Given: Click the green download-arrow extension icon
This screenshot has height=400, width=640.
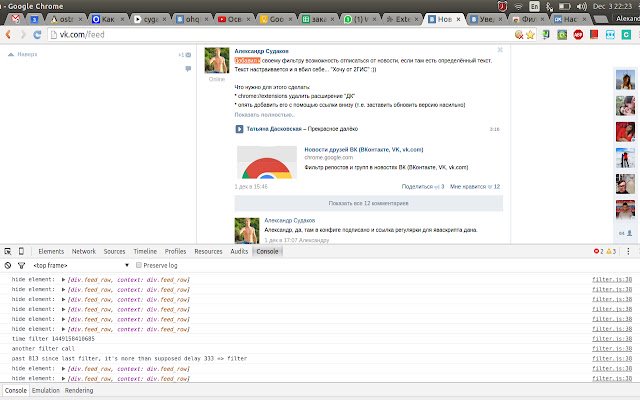Looking at the screenshot, I should tap(546, 35).
